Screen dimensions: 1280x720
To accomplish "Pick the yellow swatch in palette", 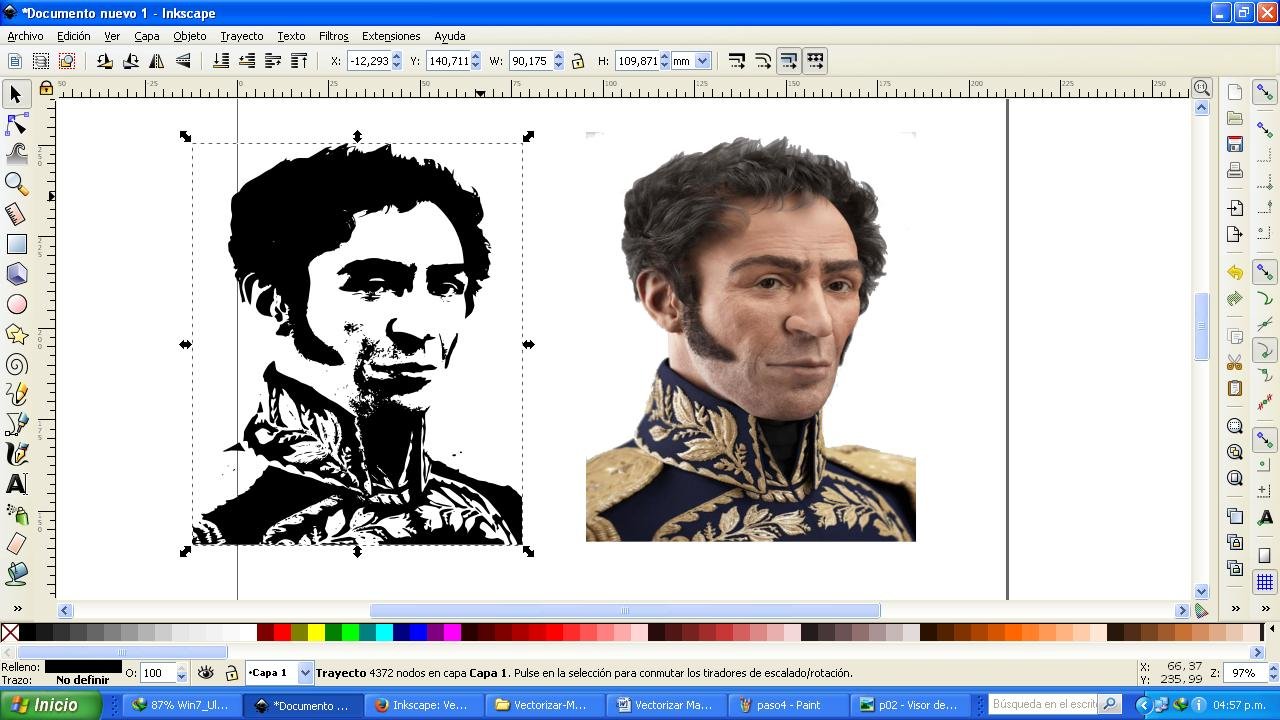I will 316,632.
